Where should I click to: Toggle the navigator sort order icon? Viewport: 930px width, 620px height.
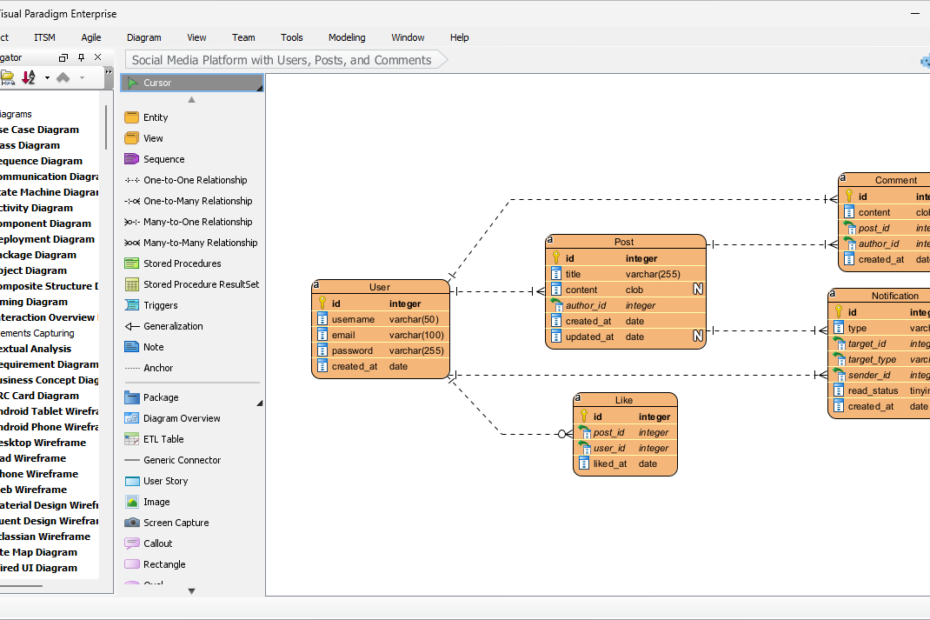click(28, 77)
